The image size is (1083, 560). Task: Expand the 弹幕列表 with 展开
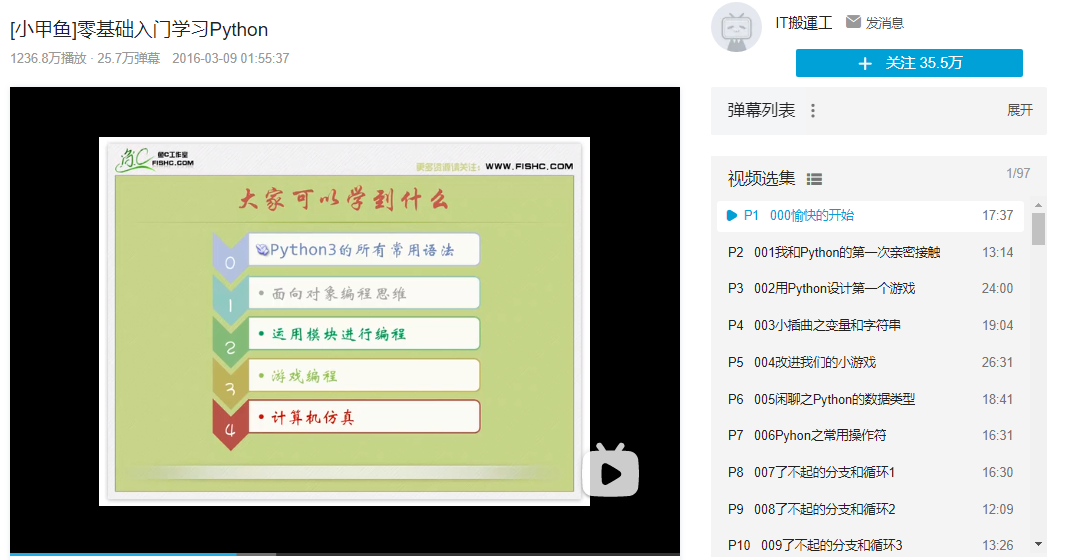[1019, 110]
